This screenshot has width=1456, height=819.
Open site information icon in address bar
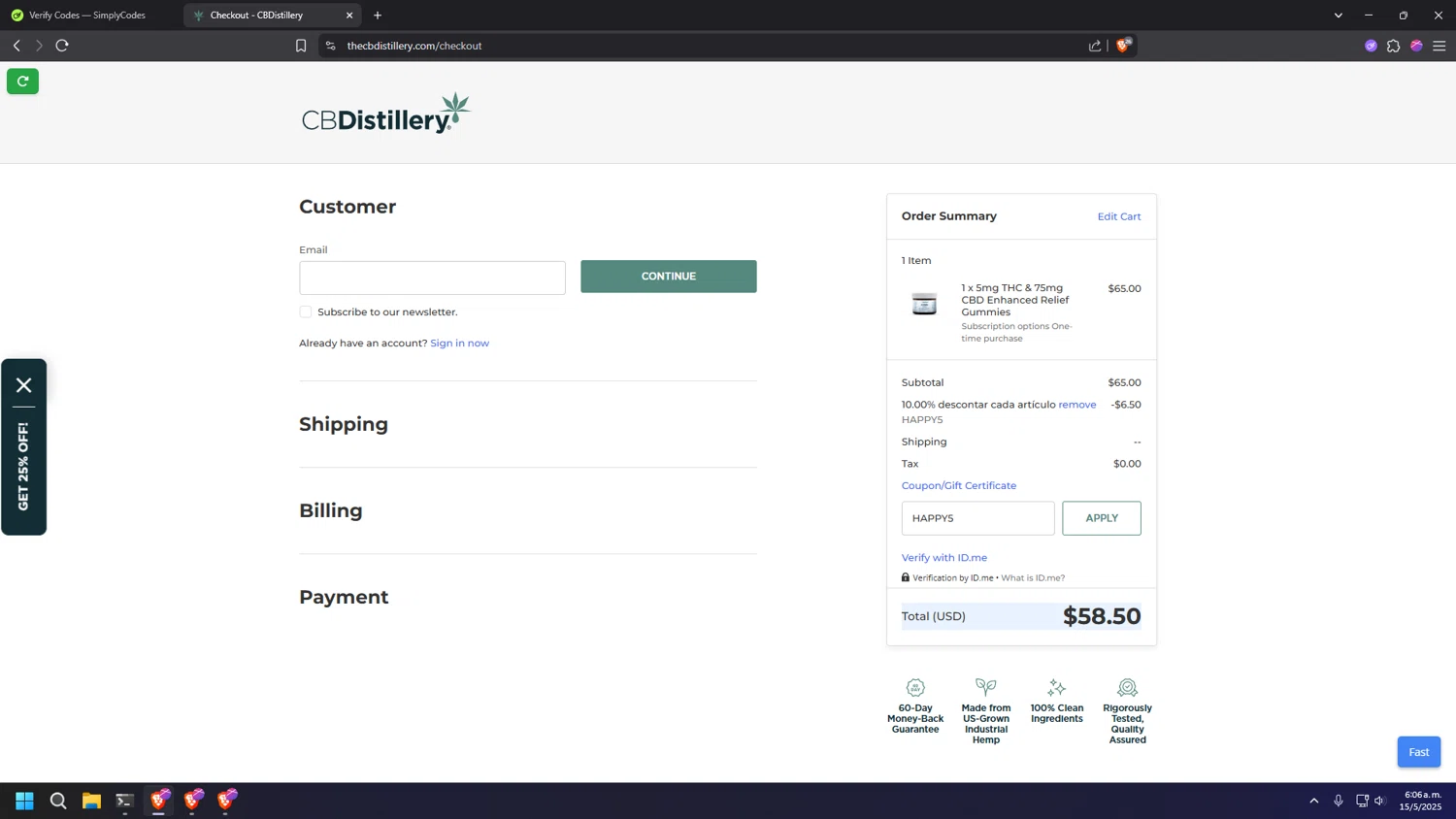click(x=331, y=46)
